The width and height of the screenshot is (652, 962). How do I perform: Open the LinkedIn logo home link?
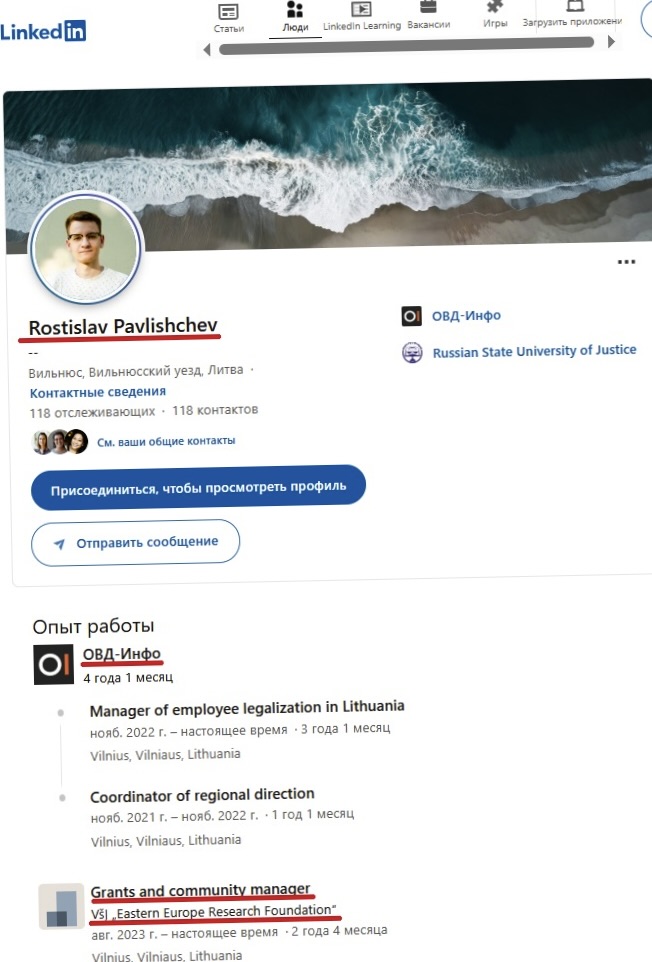[43, 31]
